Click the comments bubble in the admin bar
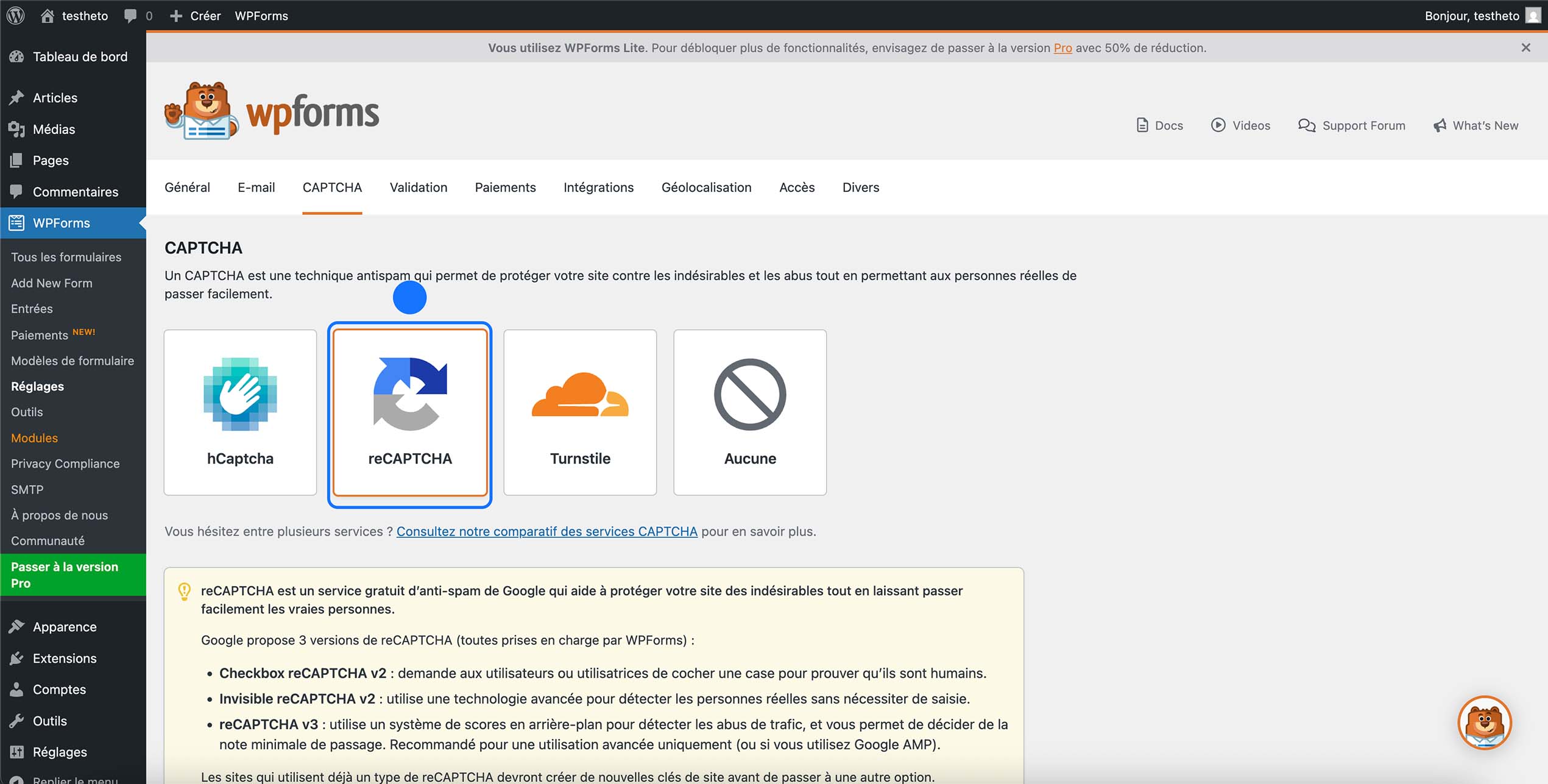 (130, 15)
